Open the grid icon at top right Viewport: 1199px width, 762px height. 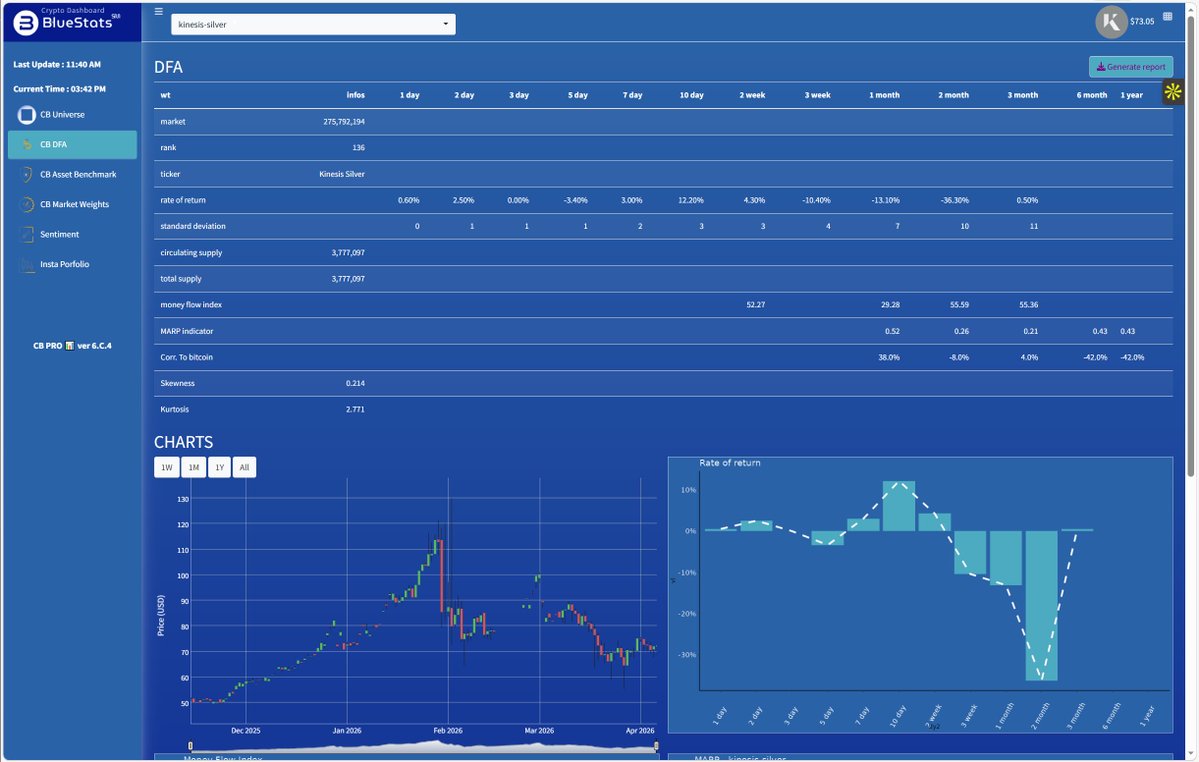click(x=1167, y=16)
